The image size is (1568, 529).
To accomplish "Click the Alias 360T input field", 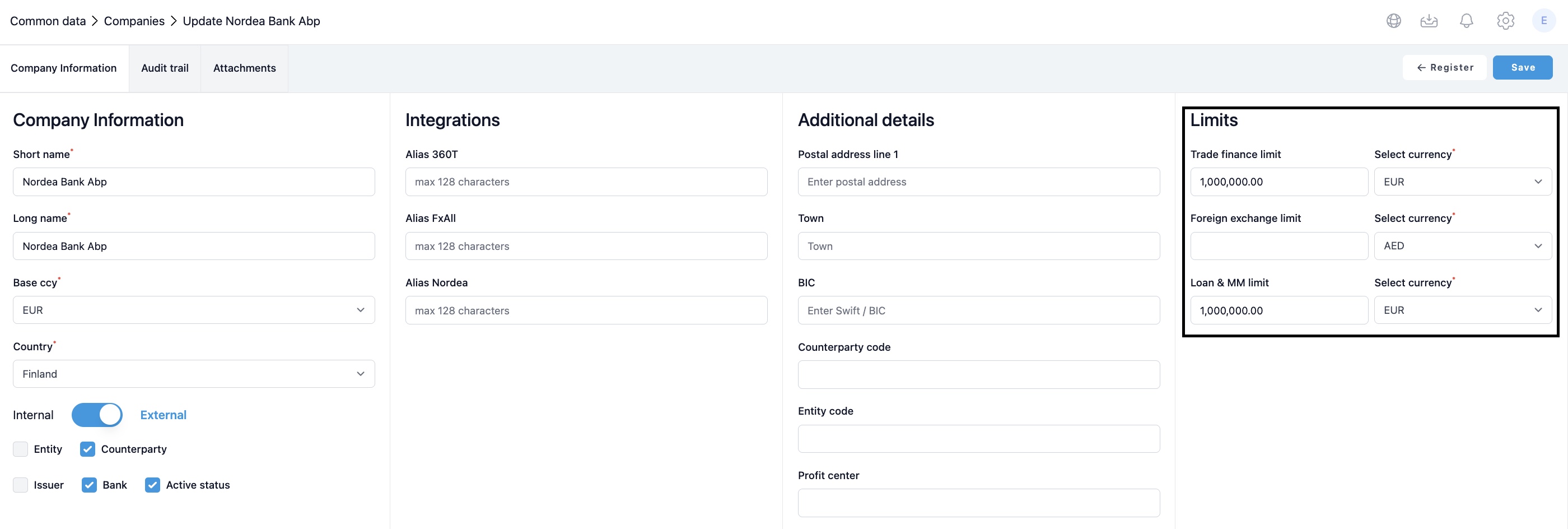I will click(x=586, y=182).
